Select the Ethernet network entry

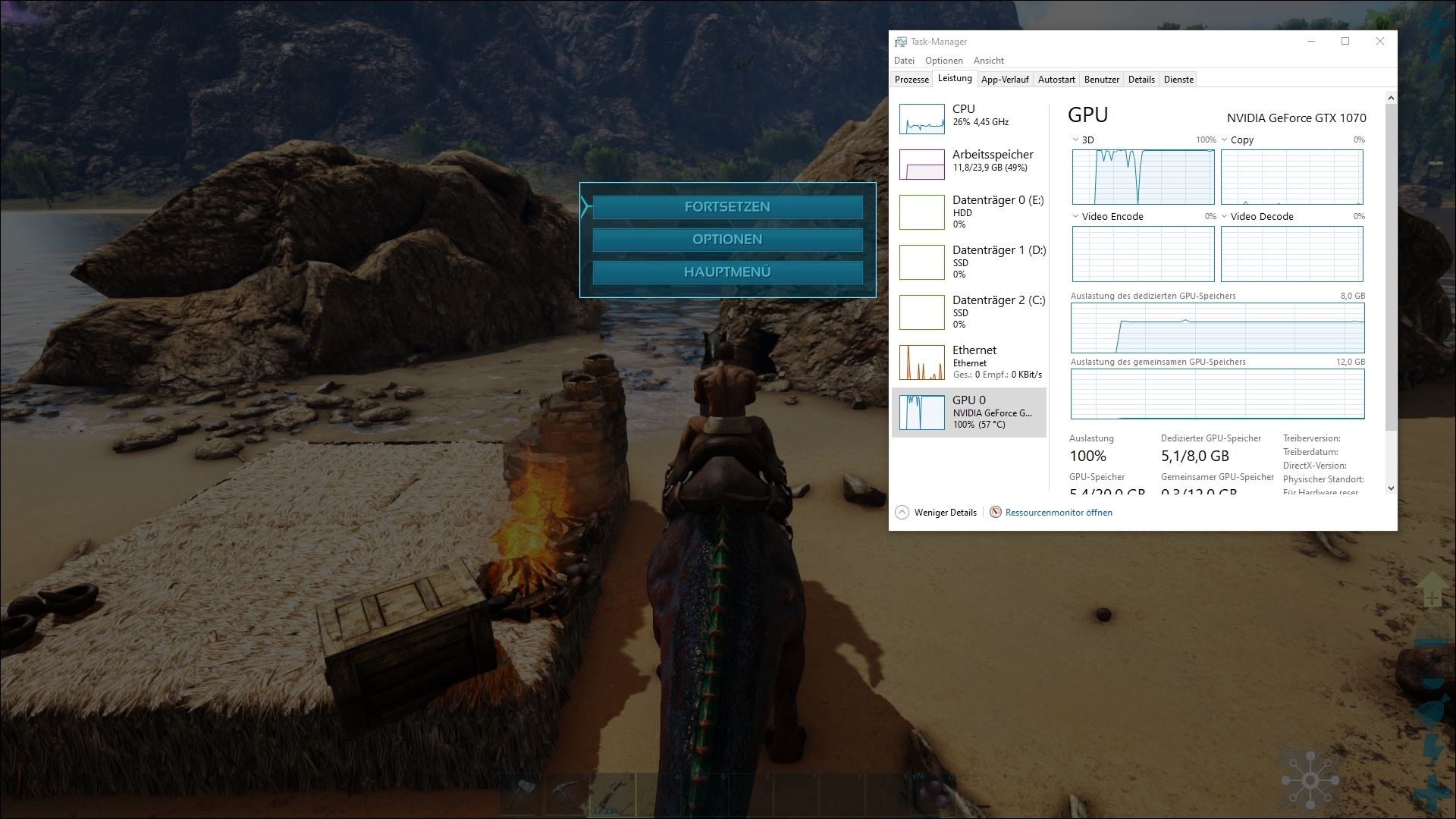[969, 362]
